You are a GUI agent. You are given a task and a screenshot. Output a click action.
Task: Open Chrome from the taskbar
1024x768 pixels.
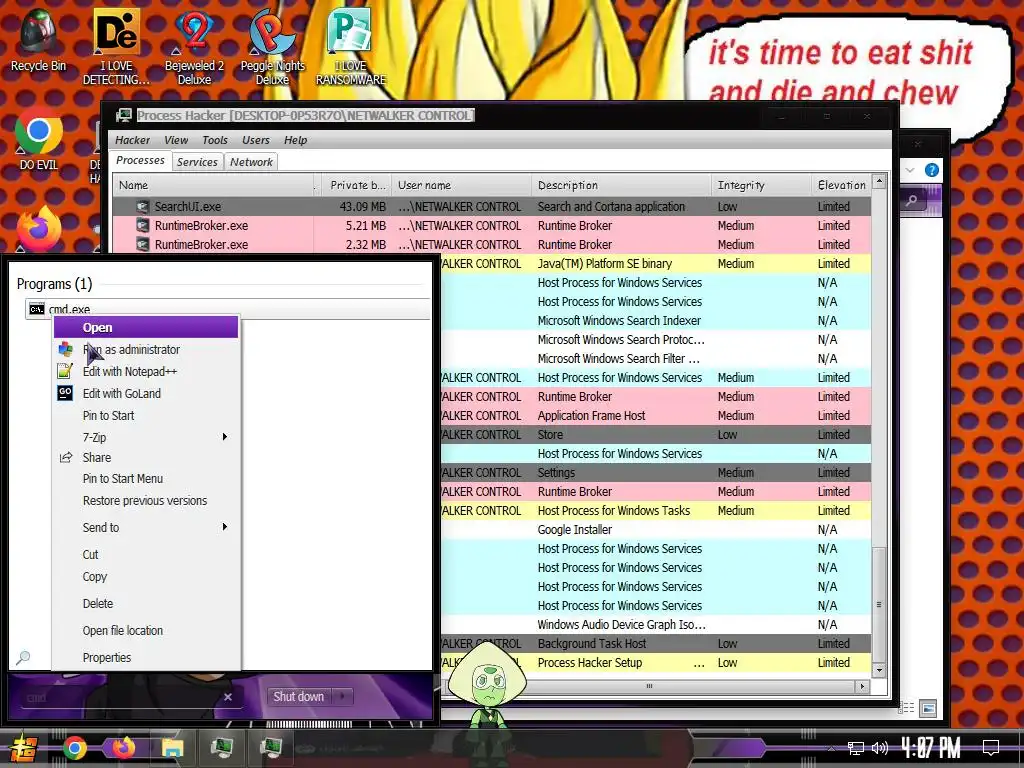pos(74,748)
